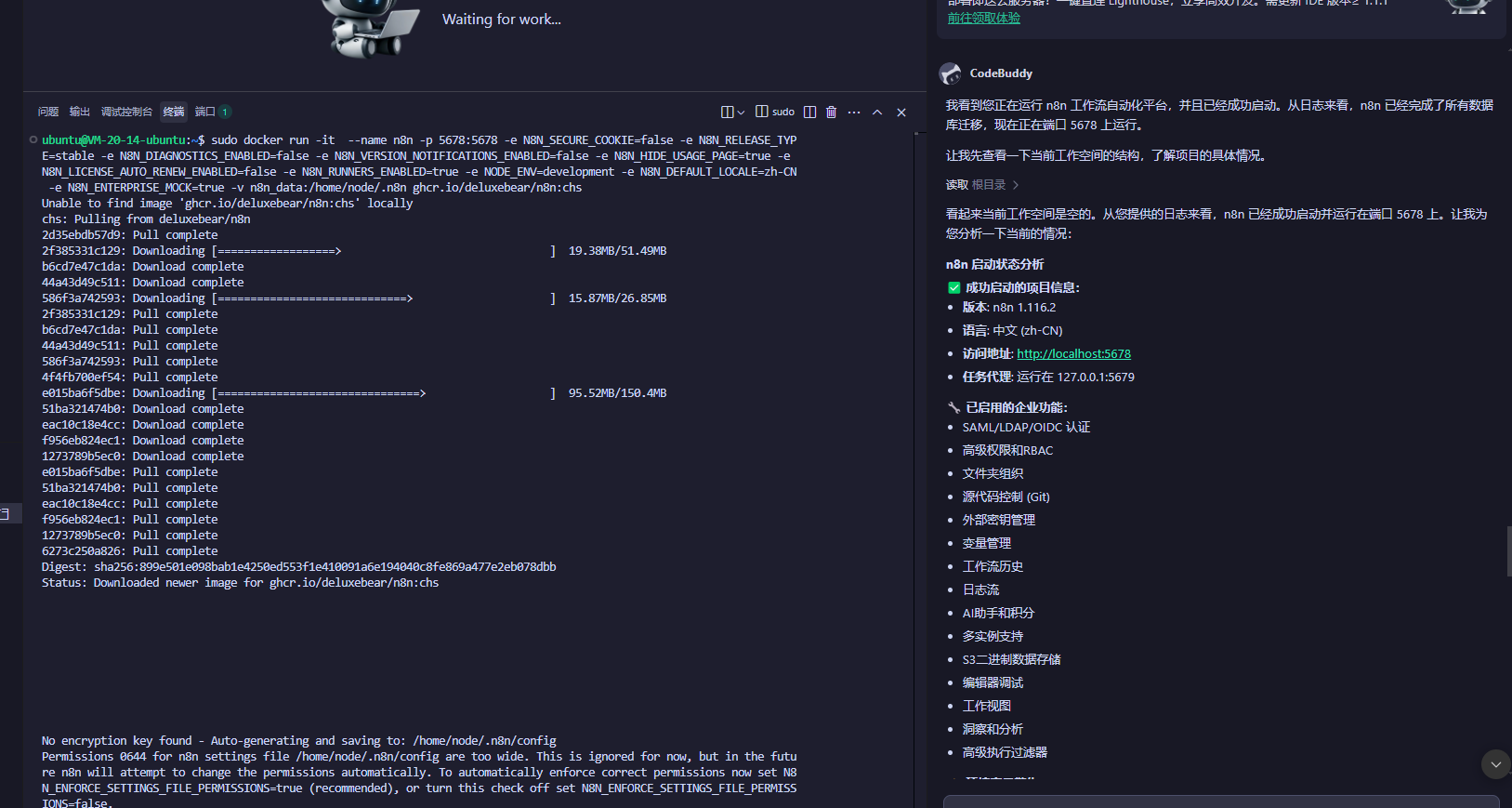Click the '语言: 中文 (zh-CN)' bullet
The height and width of the screenshot is (808, 1512).
point(1012,330)
